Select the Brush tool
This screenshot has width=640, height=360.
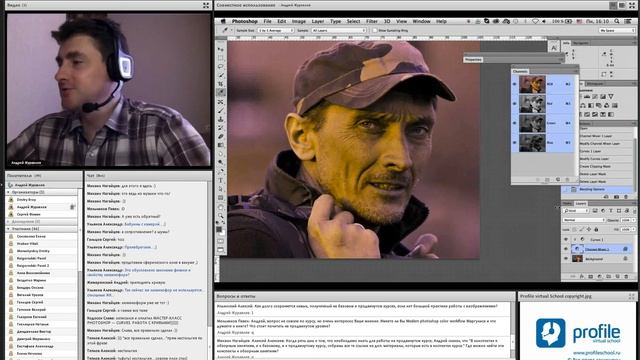(221, 110)
